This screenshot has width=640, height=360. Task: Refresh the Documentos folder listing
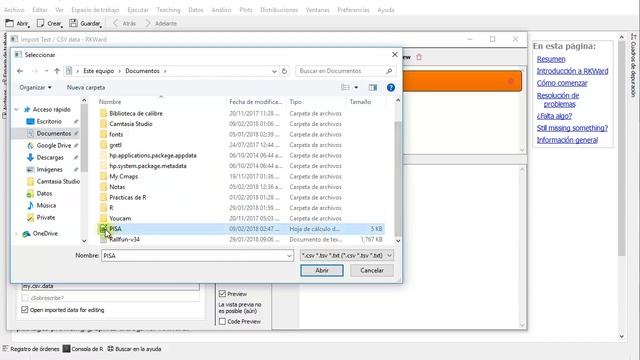[x=284, y=71]
